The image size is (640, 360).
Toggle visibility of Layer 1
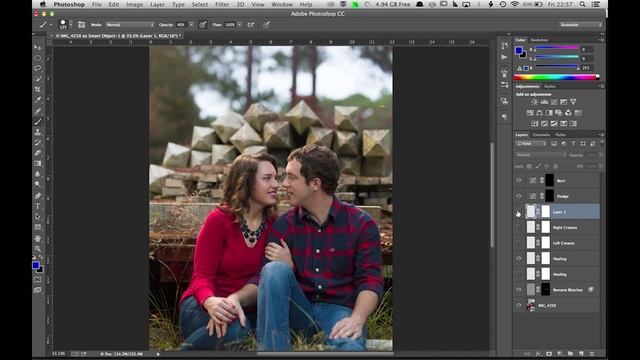[x=519, y=211]
